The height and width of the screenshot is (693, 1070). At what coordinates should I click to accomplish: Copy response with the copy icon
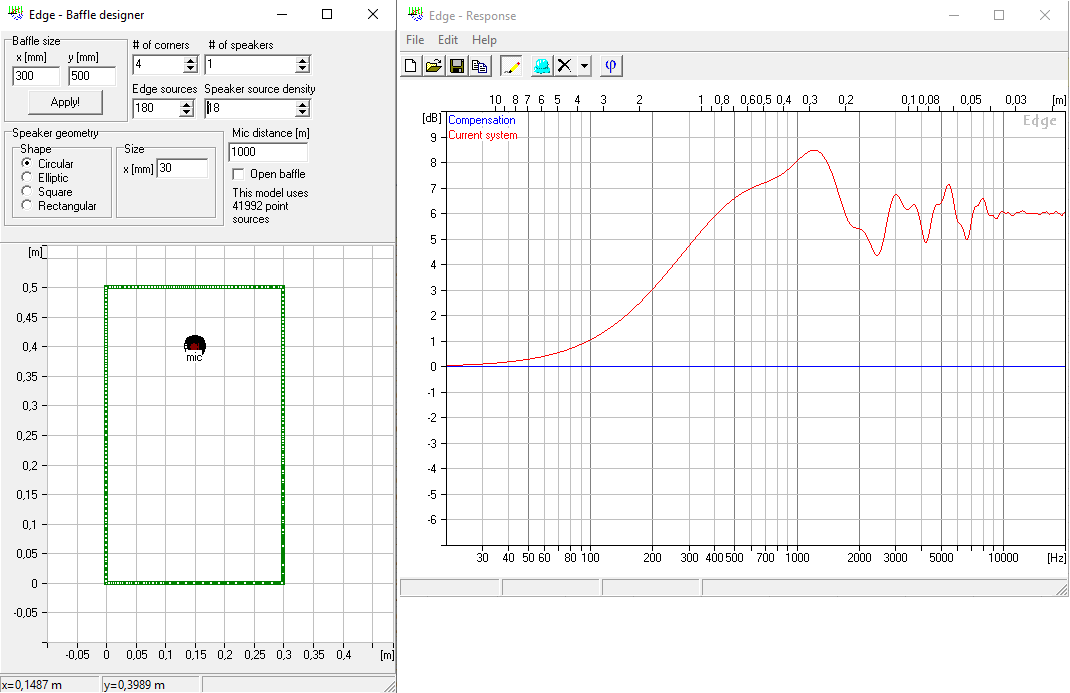[480, 66]
